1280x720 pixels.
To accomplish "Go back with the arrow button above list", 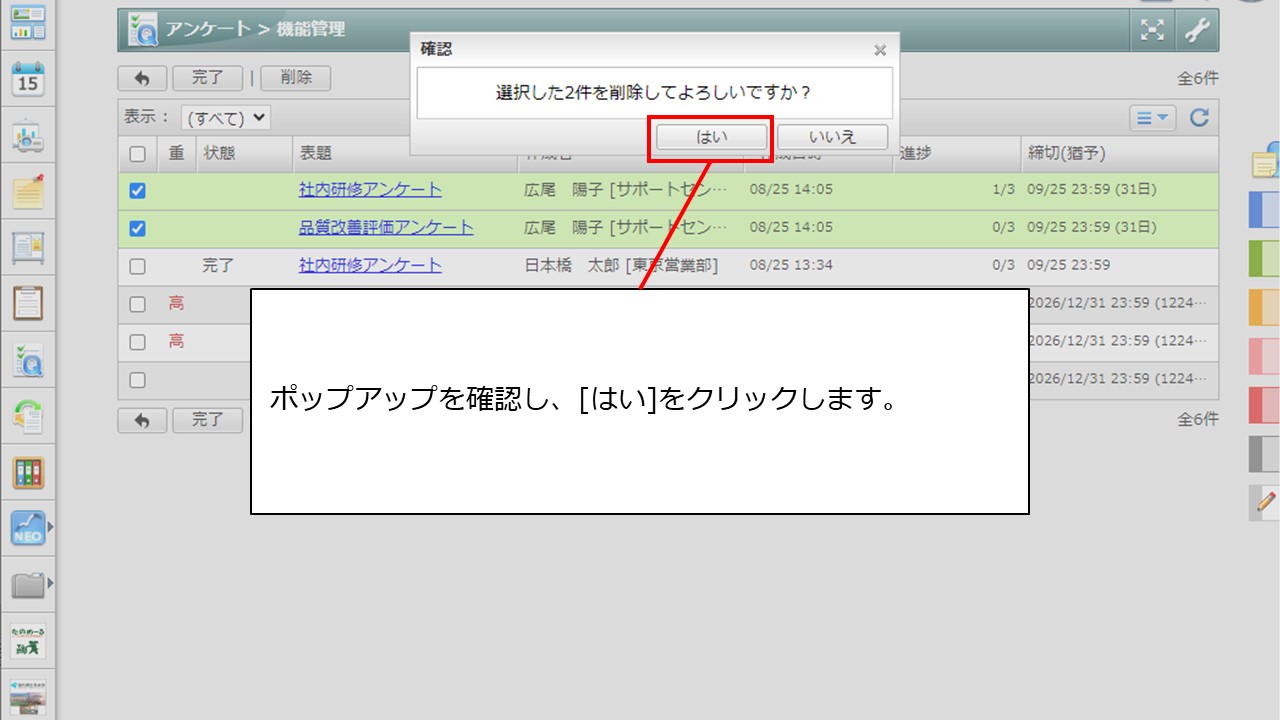I will coord(142,78).
